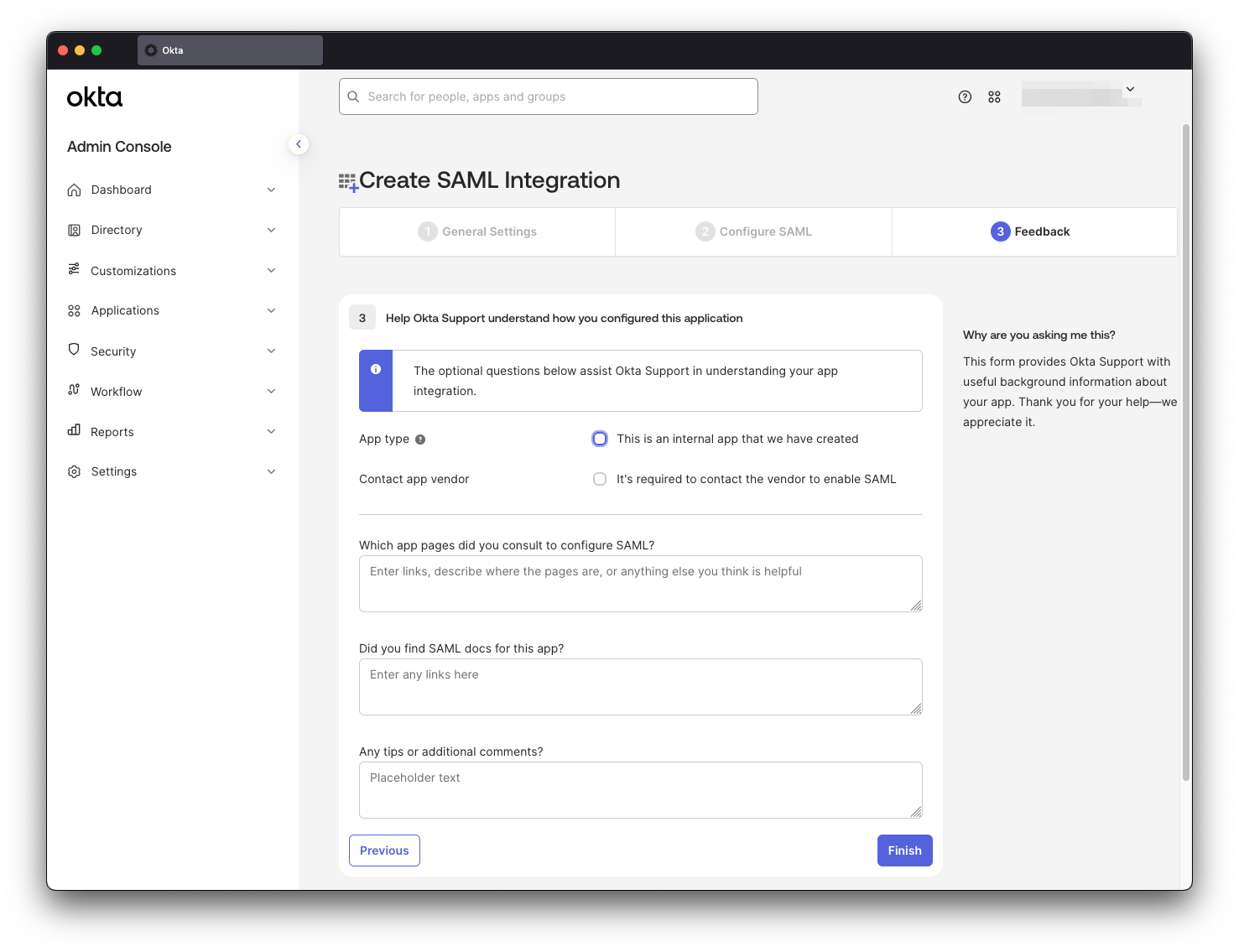The width and height of the screenshot is (1239, 952).
Task: Check the internal app checkbox
Action: tap(600, 438)
